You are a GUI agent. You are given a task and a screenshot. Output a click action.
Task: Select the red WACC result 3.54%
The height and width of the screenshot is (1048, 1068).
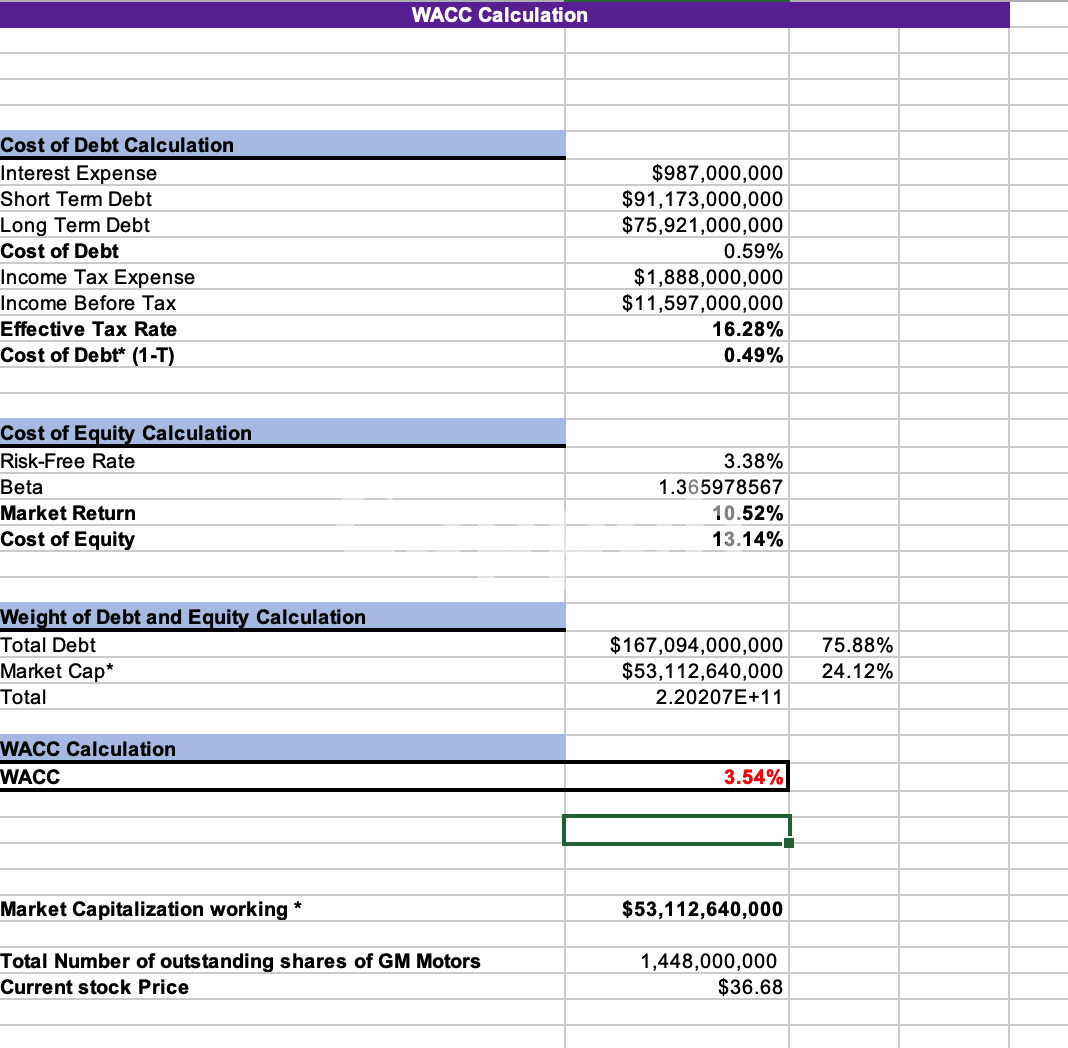tap(753, 776)
